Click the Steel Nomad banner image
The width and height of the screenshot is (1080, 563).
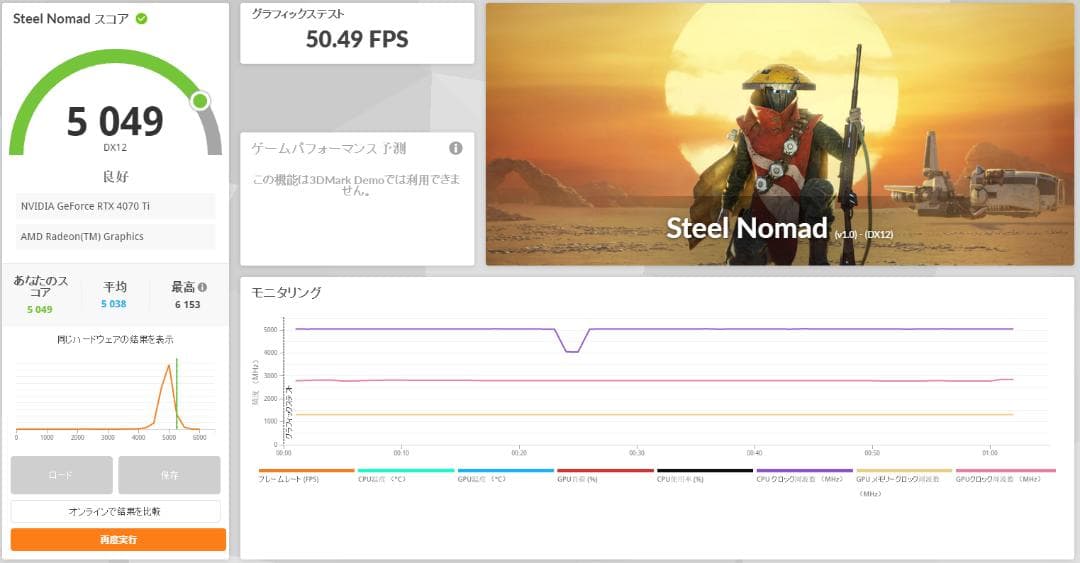(780, 134)
